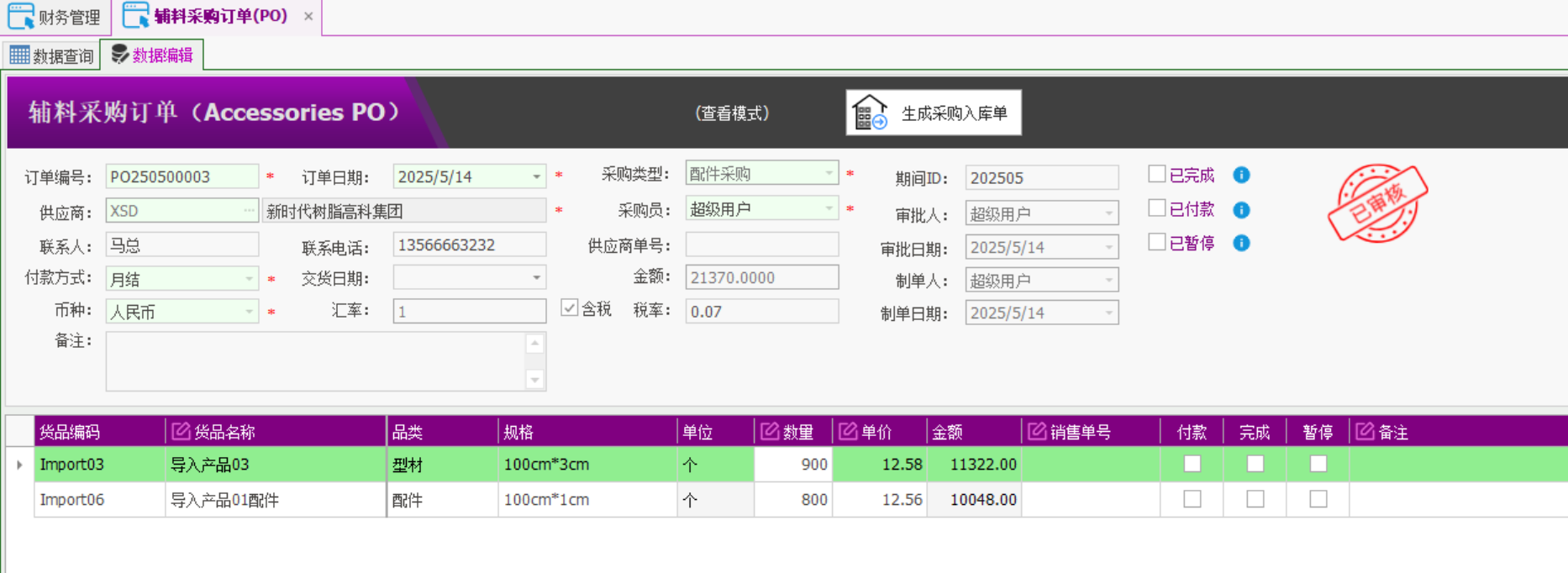This screenshot has width=1568, height=573.
Task: Click the 供应商单号 input field
Action: (x=762, y=244)
